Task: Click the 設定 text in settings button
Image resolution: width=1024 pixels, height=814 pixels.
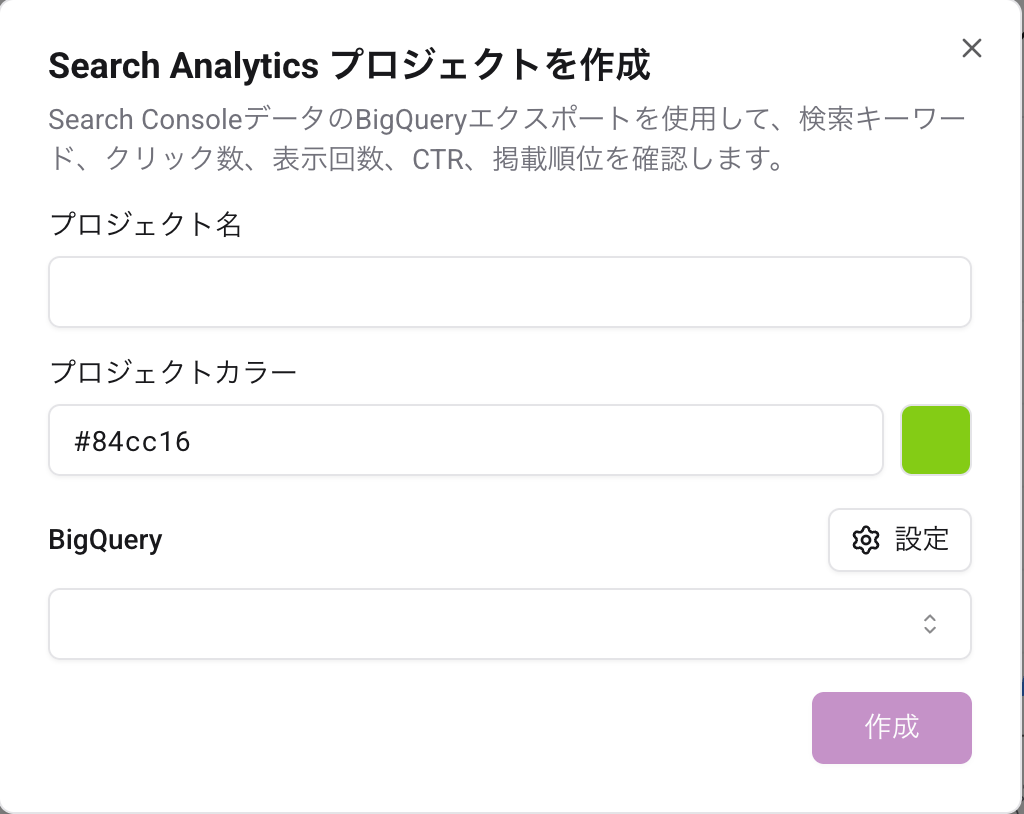Action: 921,540
